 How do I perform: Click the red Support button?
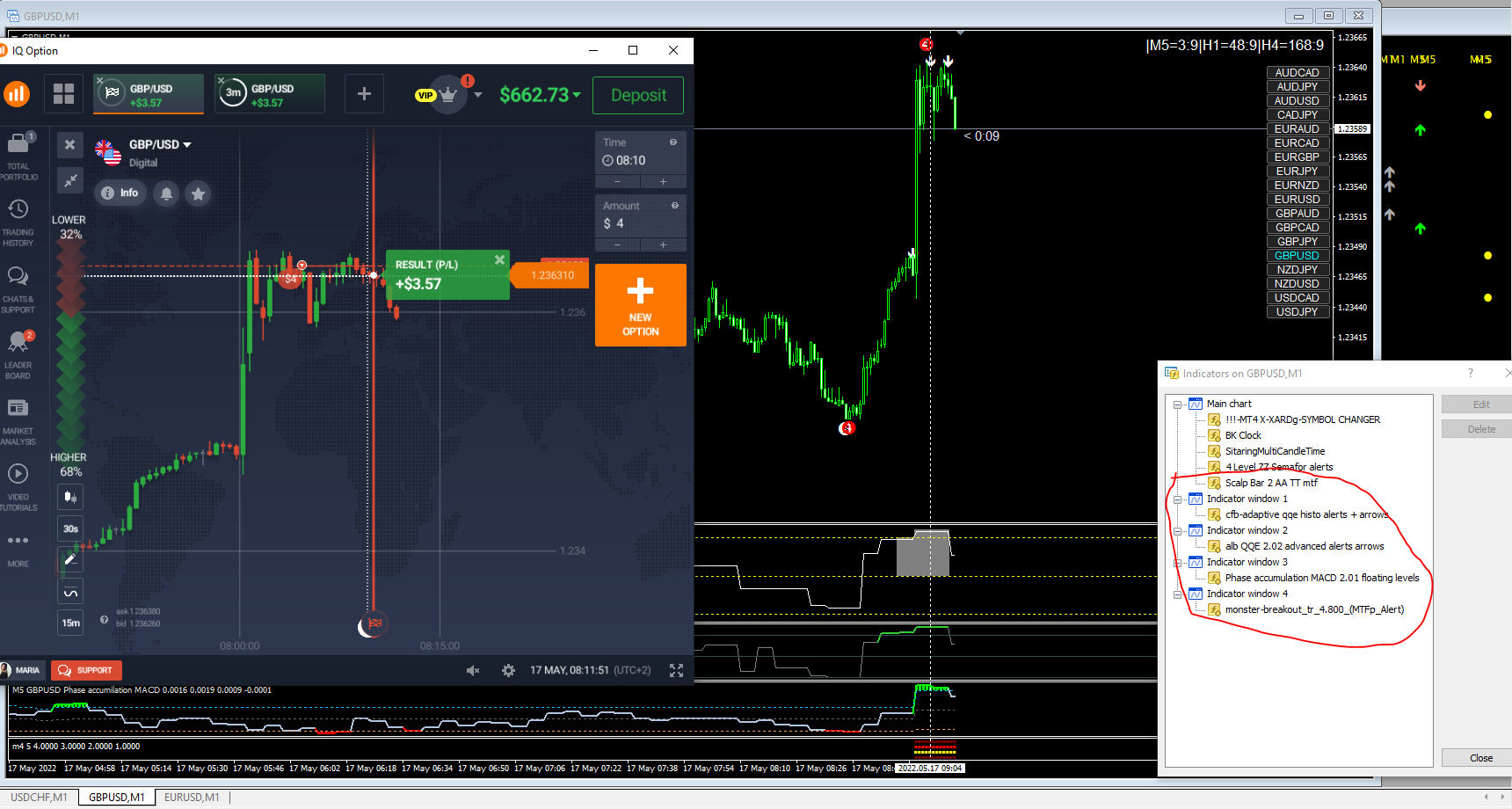point(86,670)
